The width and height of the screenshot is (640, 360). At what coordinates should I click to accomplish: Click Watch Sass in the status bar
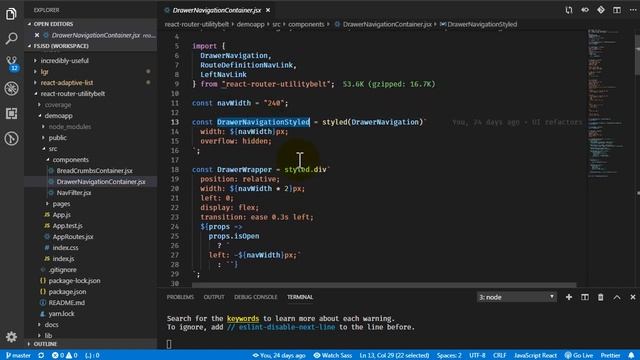(333, 356)
